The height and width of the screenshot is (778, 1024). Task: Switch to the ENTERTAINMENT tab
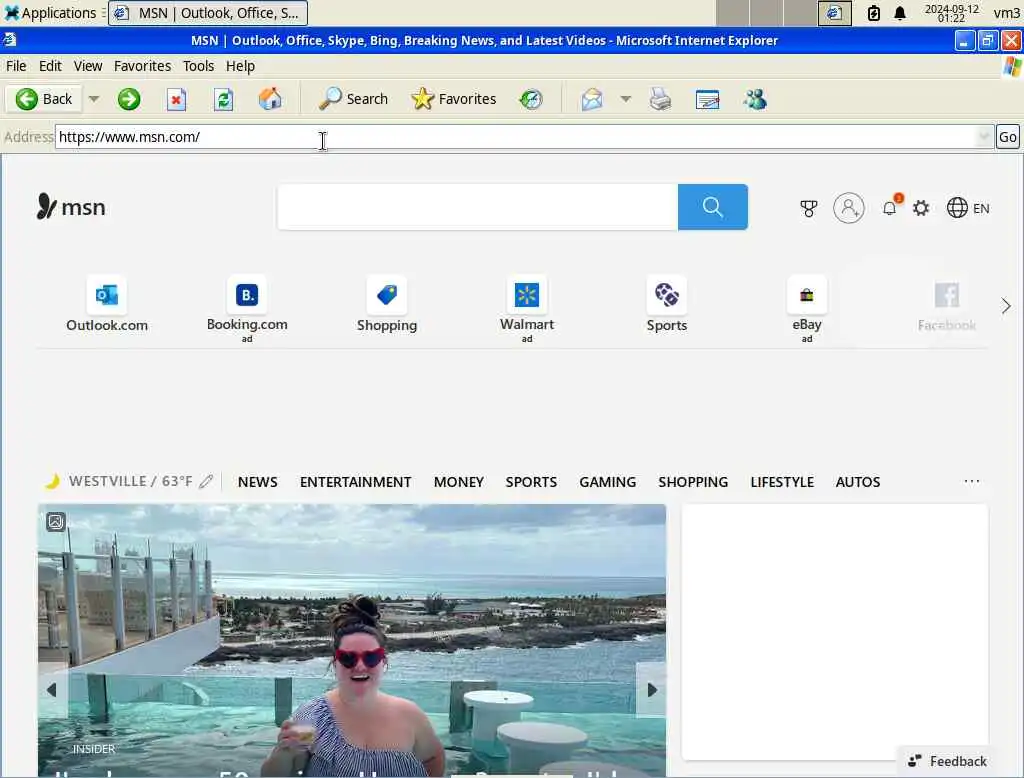(x=355, y=482)
